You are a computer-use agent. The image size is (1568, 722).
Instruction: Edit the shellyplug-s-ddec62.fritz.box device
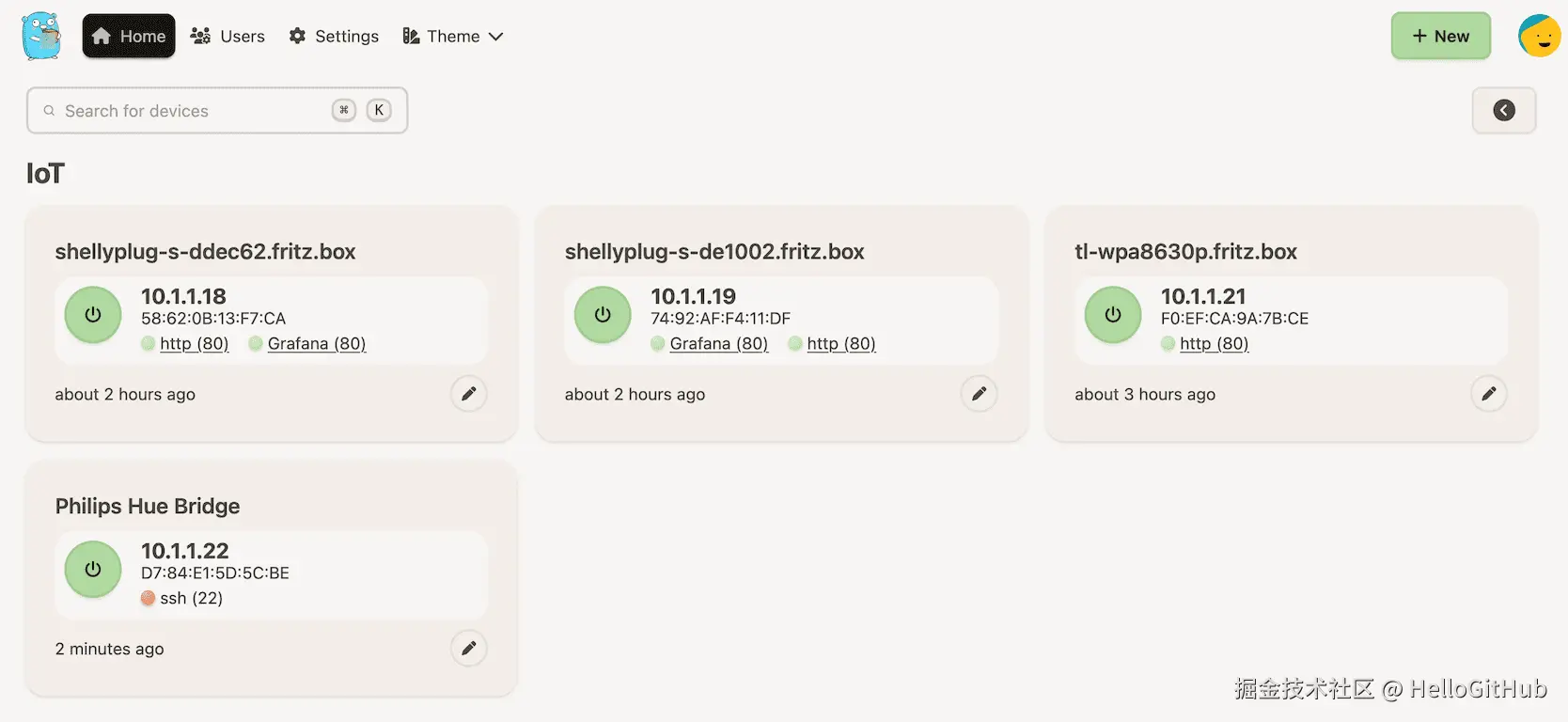pos(468,394)
